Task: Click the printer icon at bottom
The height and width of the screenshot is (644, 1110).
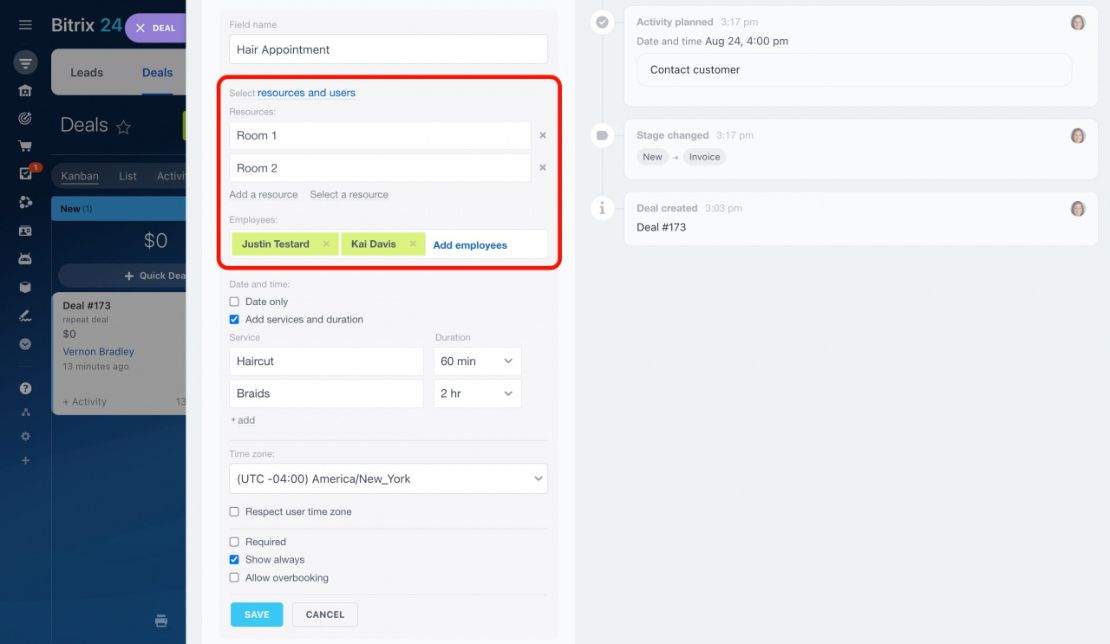Action: (x=161, y=621)
